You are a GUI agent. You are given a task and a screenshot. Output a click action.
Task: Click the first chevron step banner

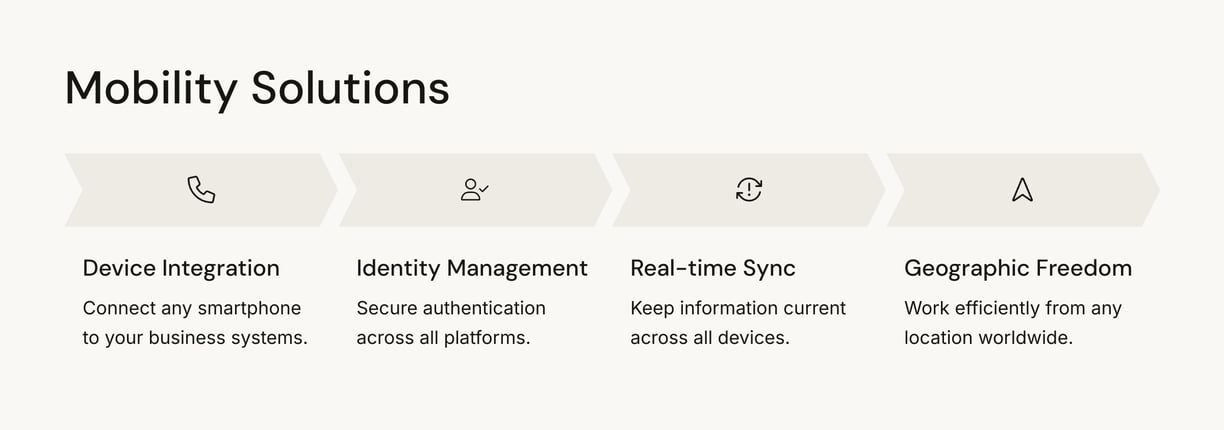point(201,190)
